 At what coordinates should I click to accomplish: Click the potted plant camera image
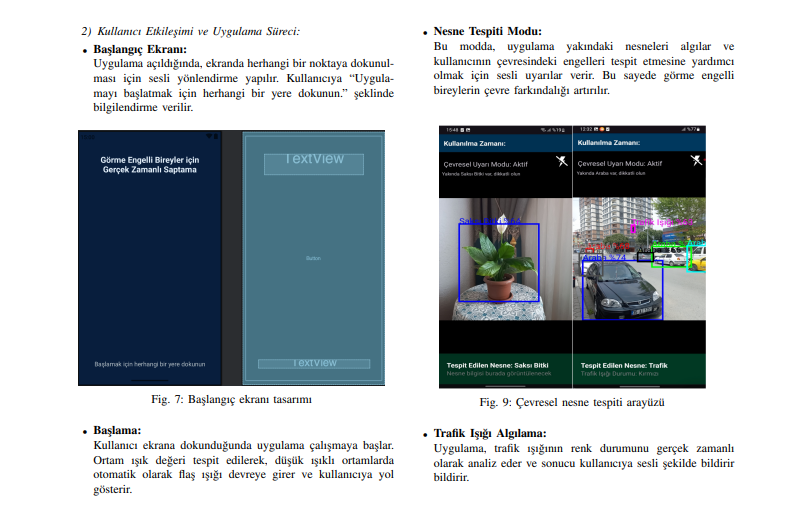click(x=506, y=259)
